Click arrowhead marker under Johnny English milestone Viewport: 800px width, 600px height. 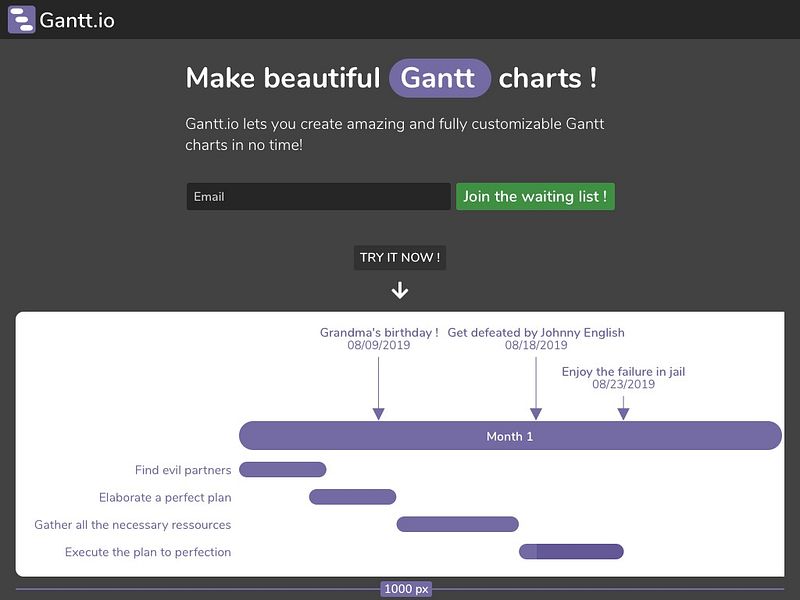(x=536, y=414)
